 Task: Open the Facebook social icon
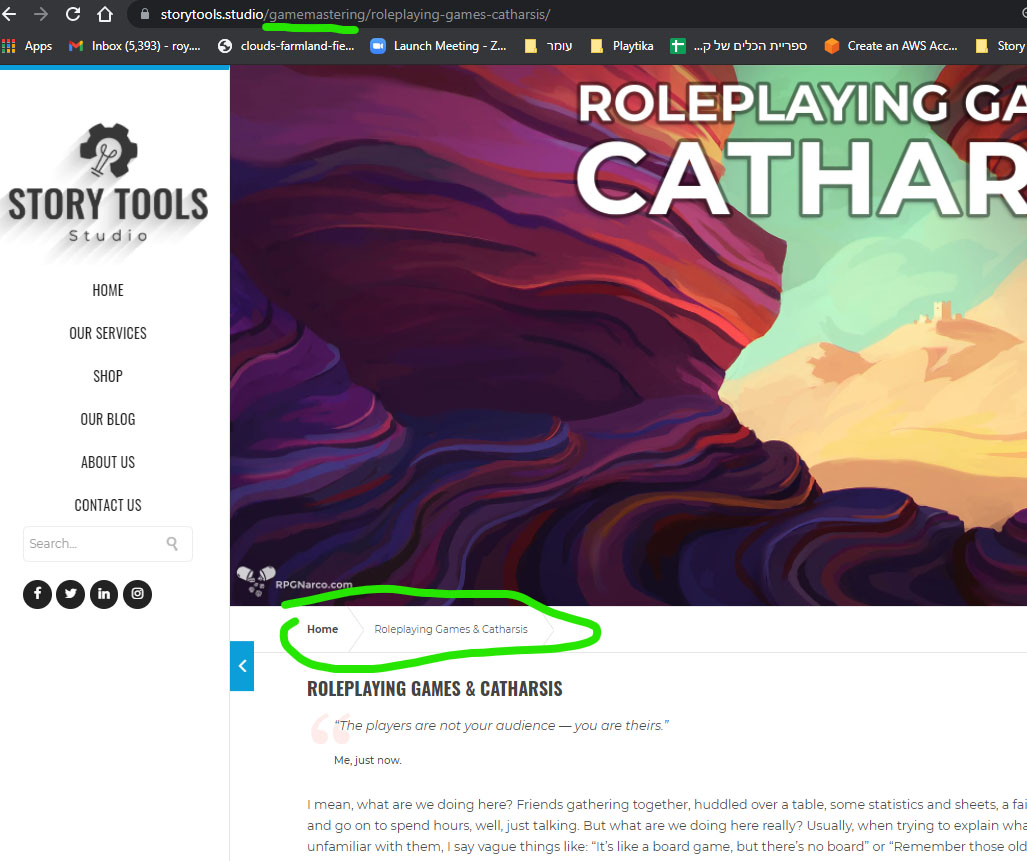pos(37,594)
